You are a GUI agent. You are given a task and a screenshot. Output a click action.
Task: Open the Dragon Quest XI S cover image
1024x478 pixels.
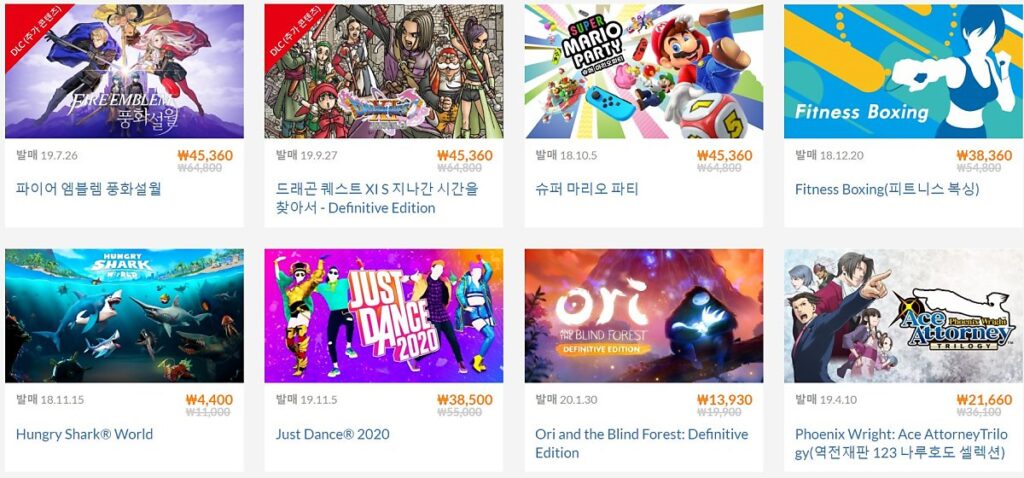384,71
